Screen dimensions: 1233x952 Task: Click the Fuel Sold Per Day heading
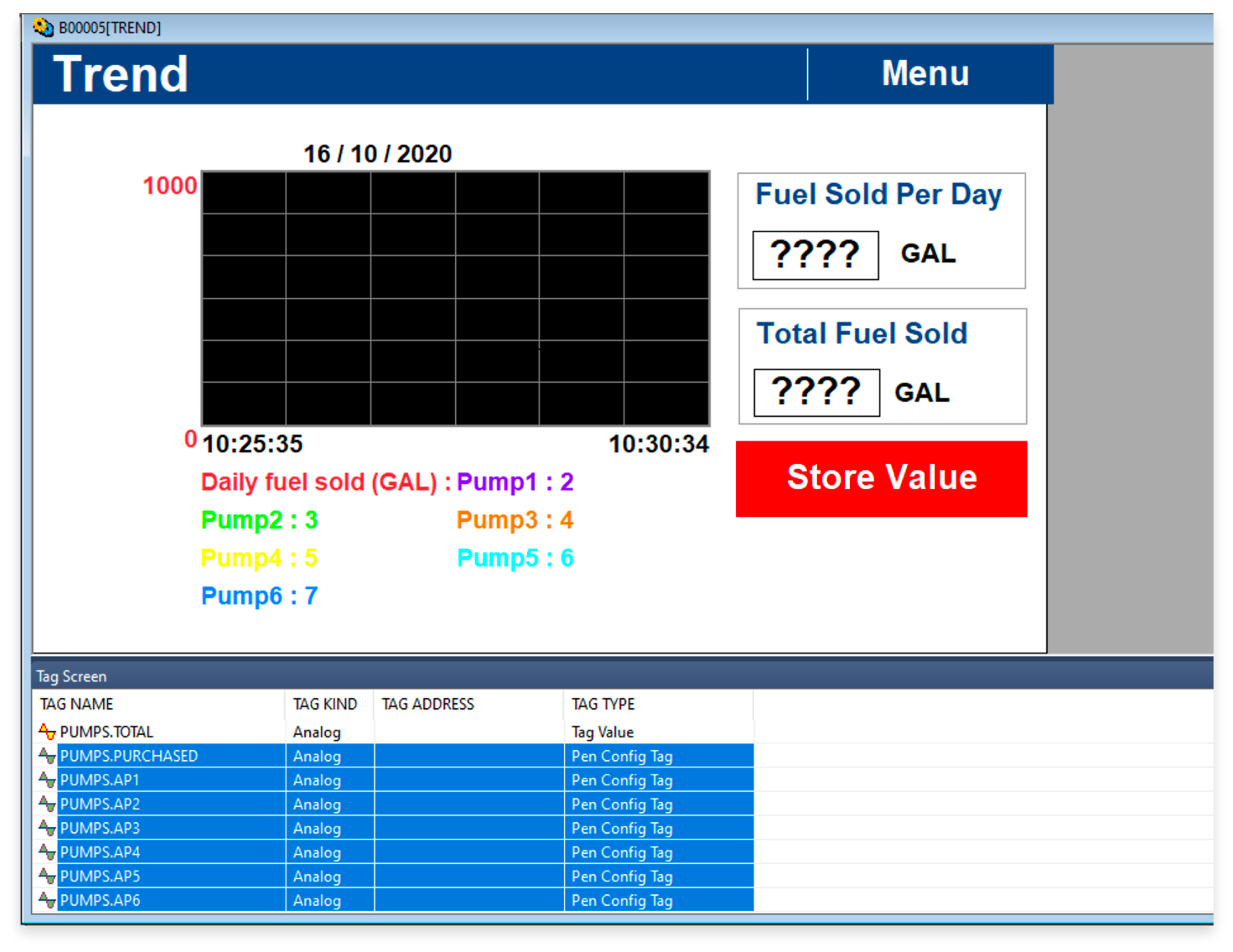pos(878,195)
